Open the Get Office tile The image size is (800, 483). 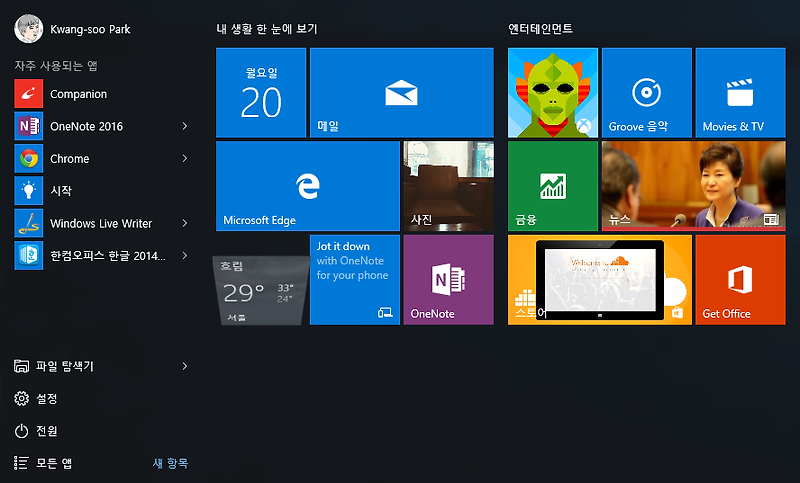[x=740, y=280]
